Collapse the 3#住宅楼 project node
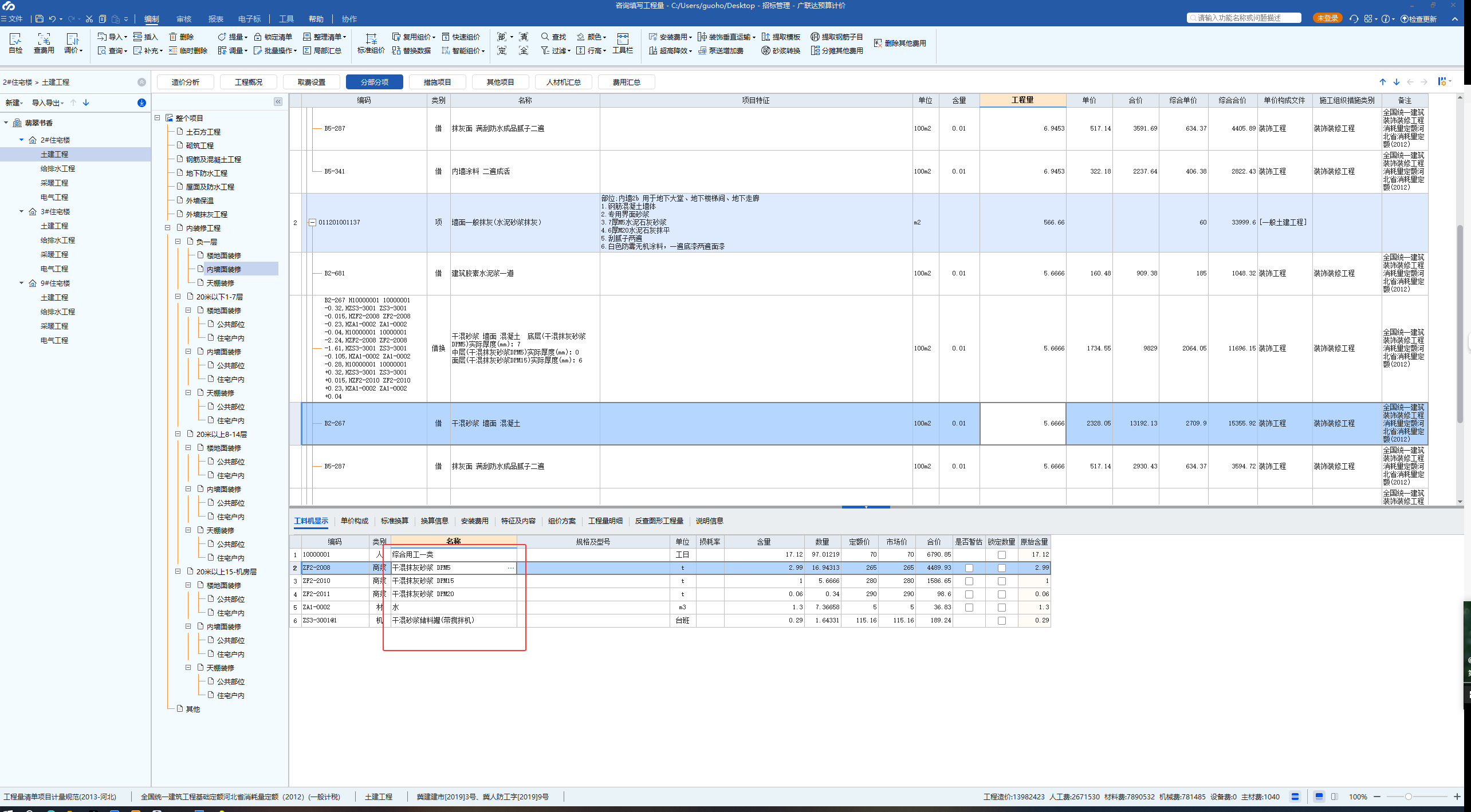This screenshot has height=812, width=1471. [22, 211]
